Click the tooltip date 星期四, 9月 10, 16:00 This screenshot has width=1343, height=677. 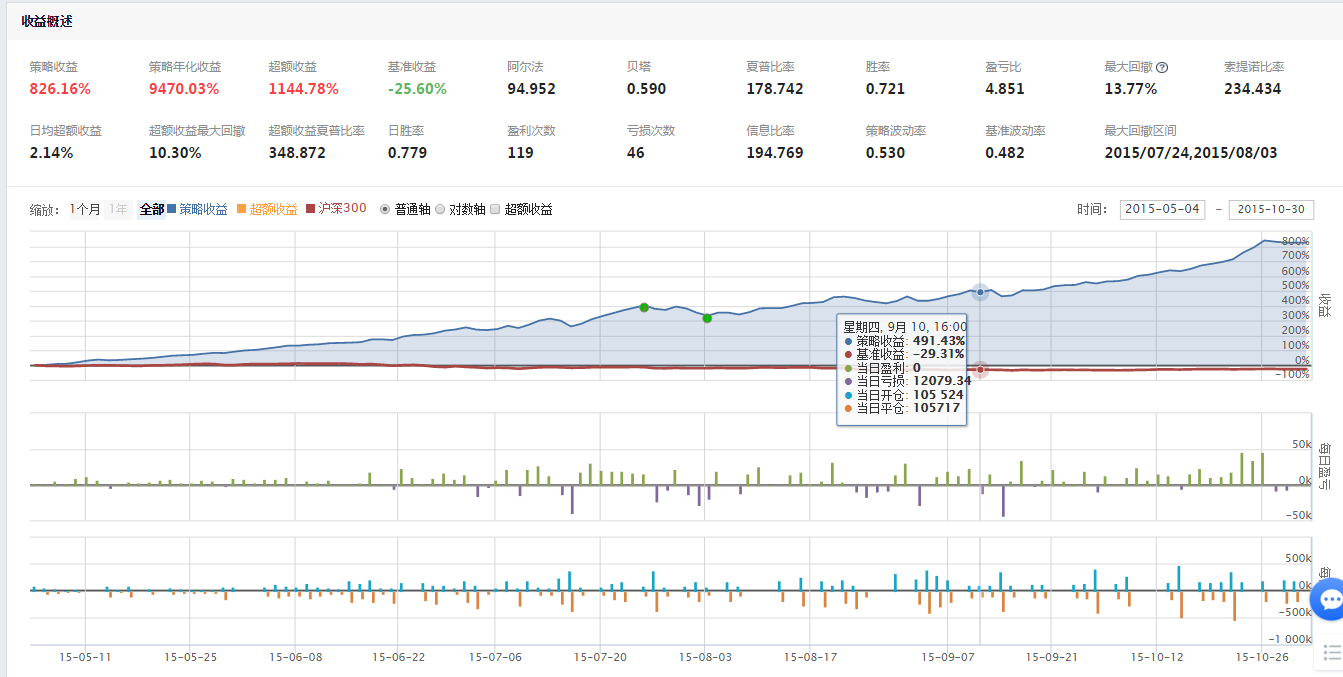[x=905, y=327]
